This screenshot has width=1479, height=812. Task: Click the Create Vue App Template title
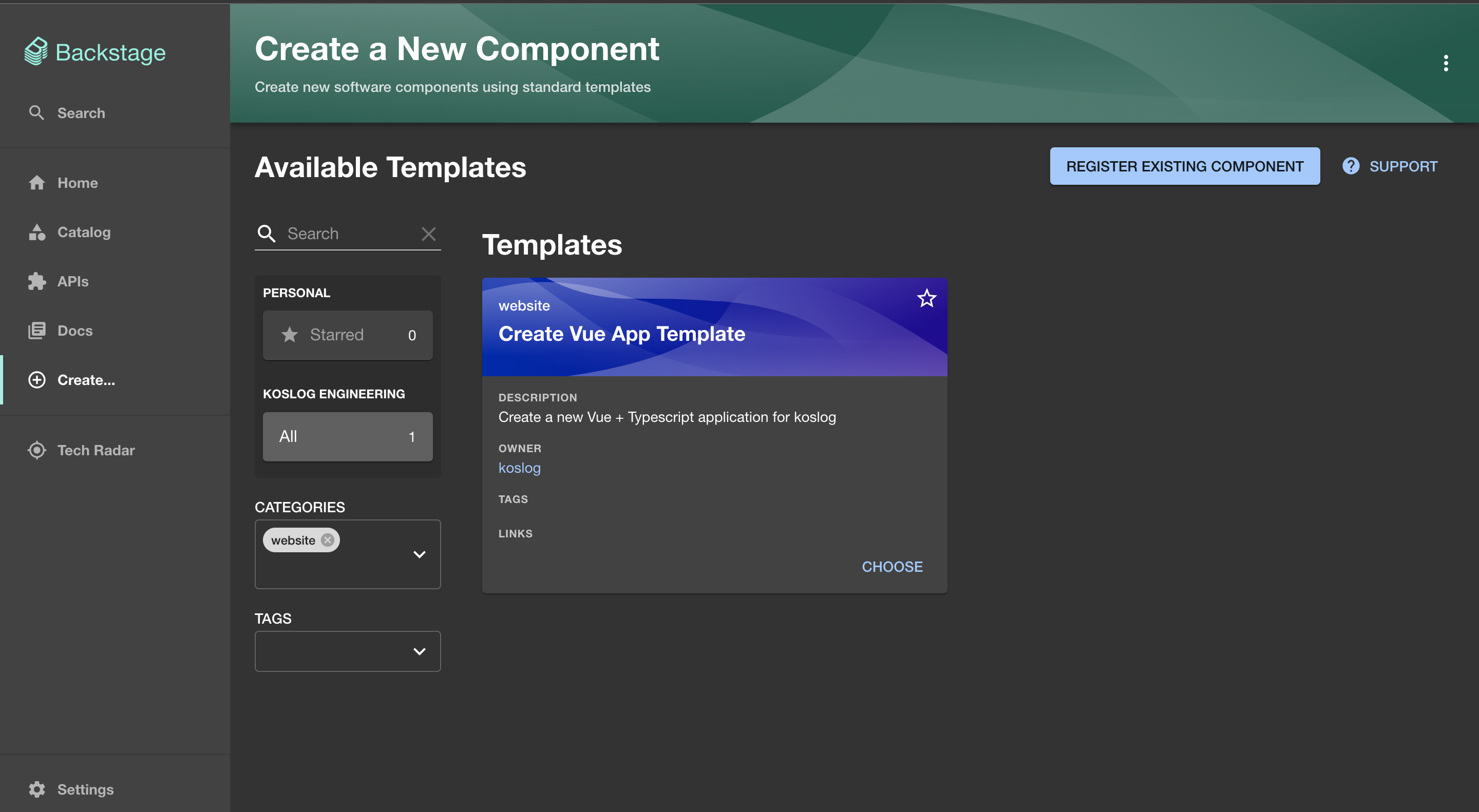pyautogui.click(x=622, y=334)
